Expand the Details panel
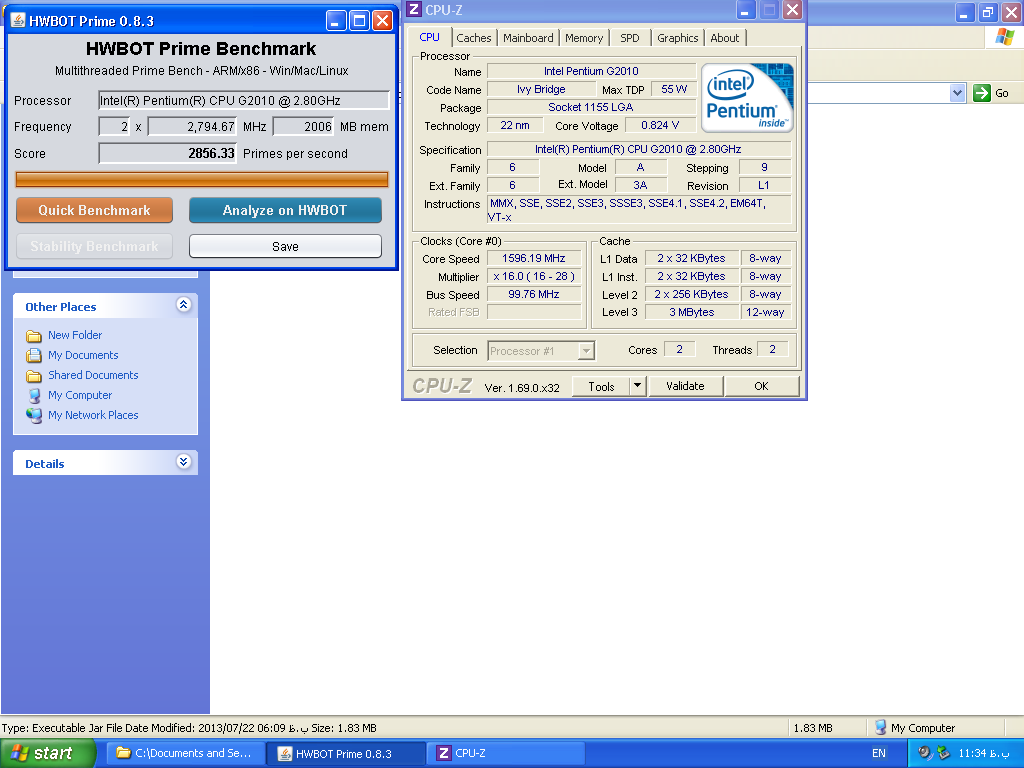Image resolution: width=1024 pixels, height=768 pixels. tap(184, 462)
